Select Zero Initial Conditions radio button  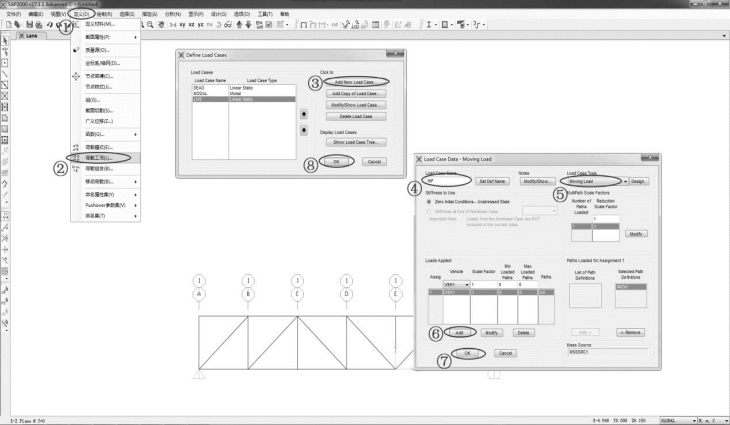point(429,202)
